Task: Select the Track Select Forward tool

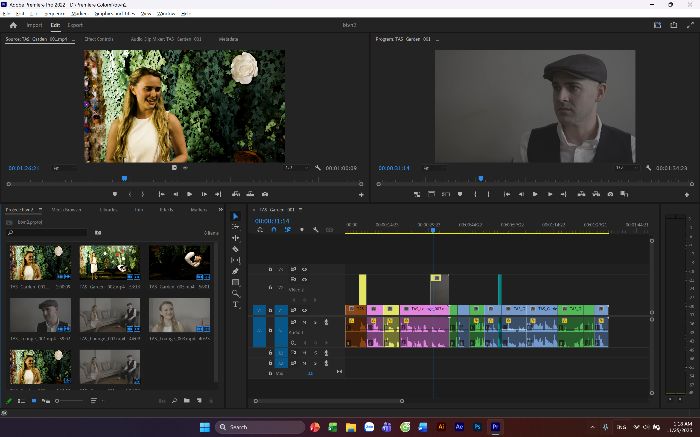Action: click(235, 227)
